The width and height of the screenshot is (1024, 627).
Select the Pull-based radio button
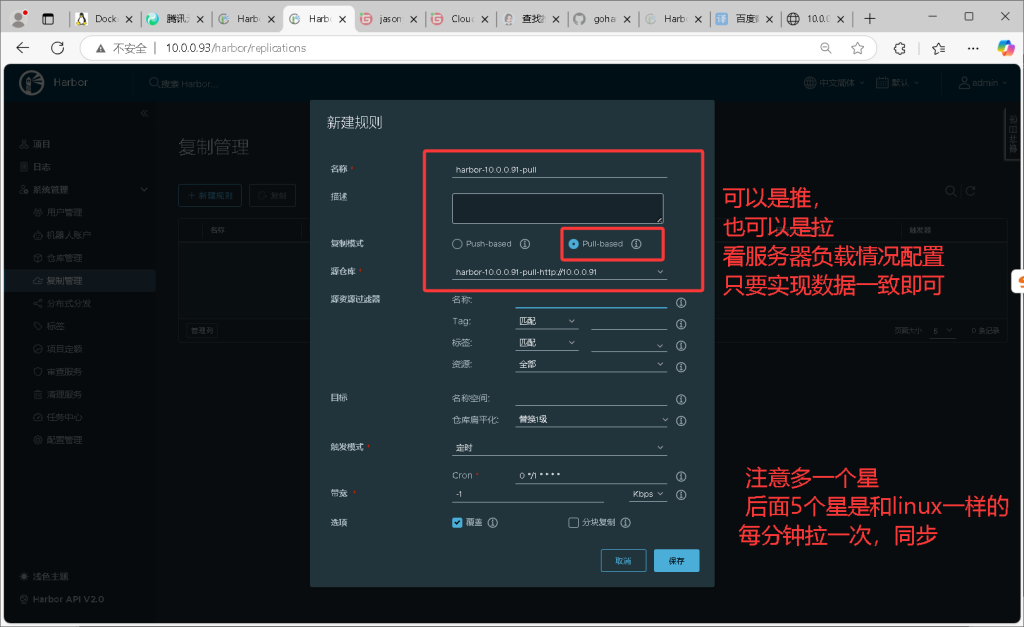point(574,244)
